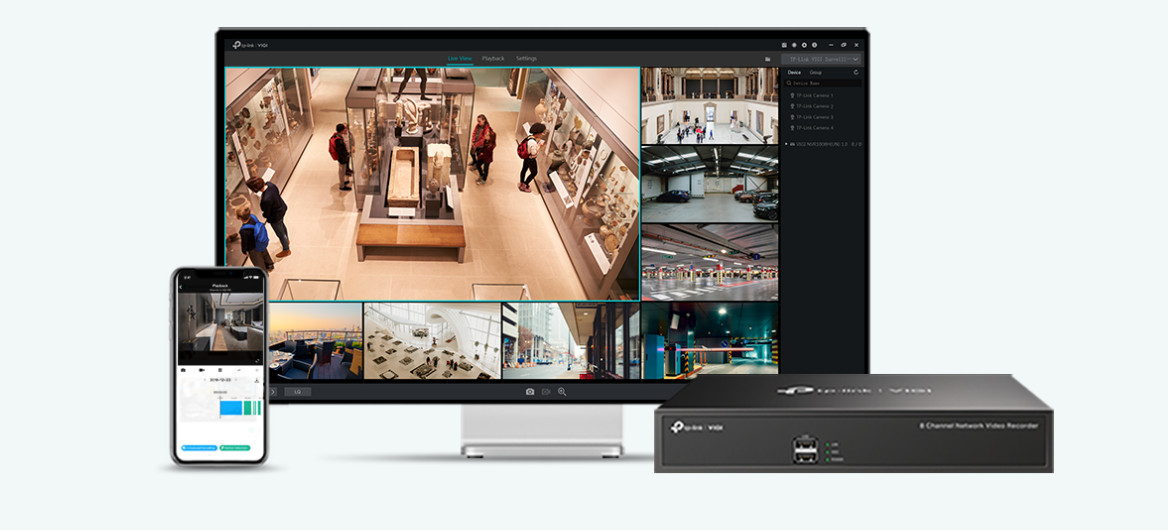This screenshot has width=1168, height=530.
Task: Select the white lobby seating camera feed
Action: coord(432,341)
